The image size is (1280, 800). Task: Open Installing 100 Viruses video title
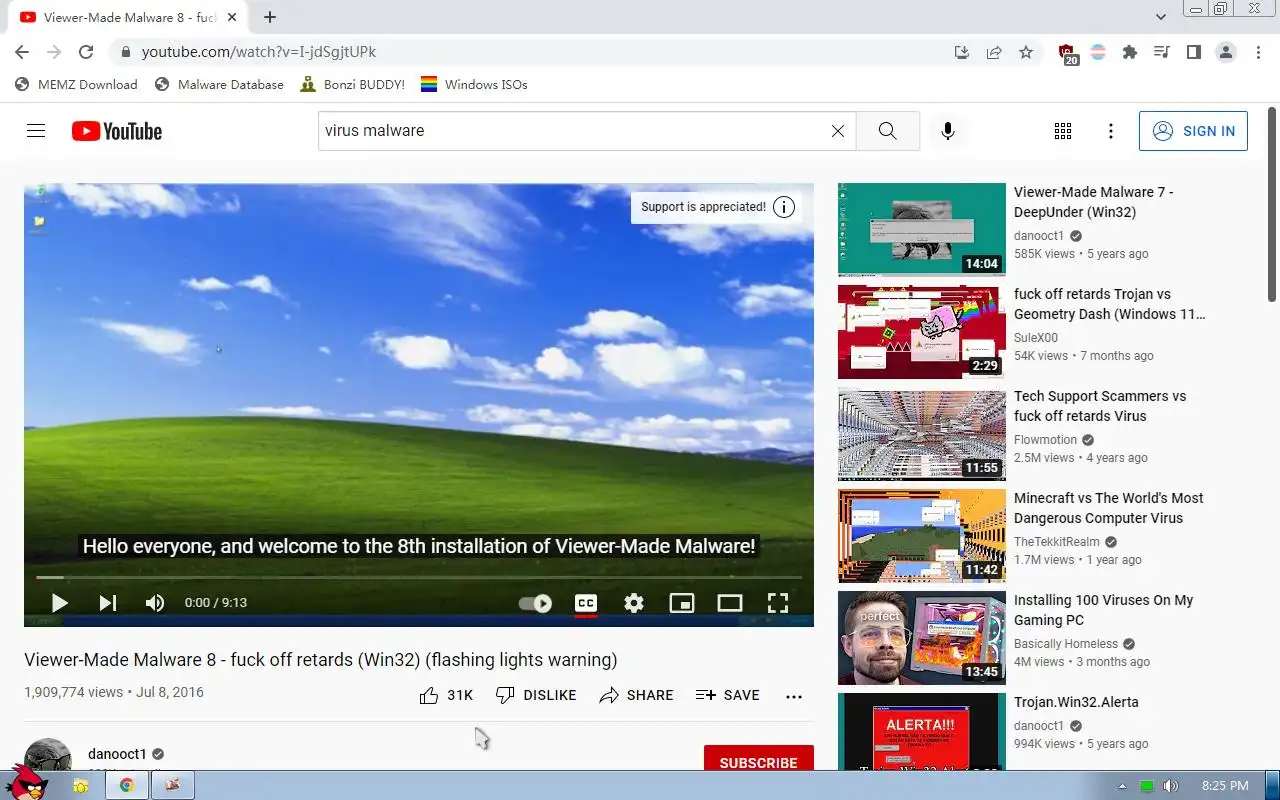coord(1103,610)
